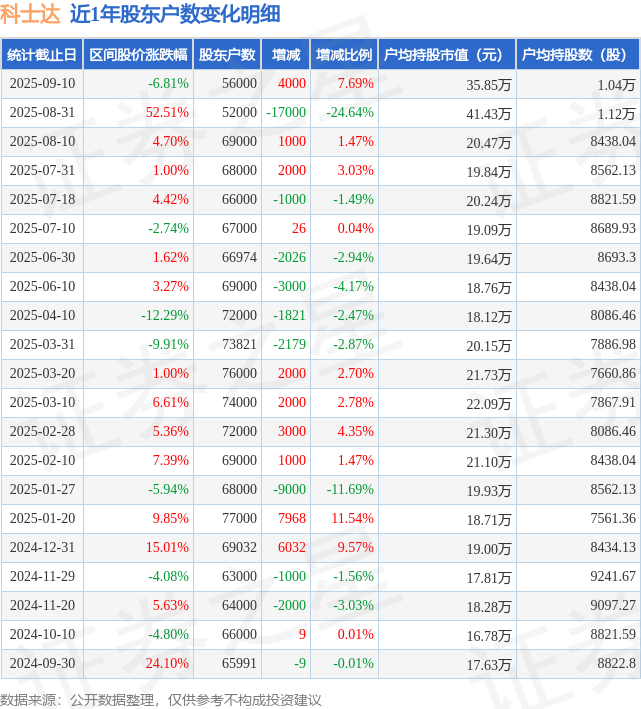Image resolution: width=641 pixels, height=709 pixels.
Task: Select the 增减比例 column header
Action: point(344,55)
